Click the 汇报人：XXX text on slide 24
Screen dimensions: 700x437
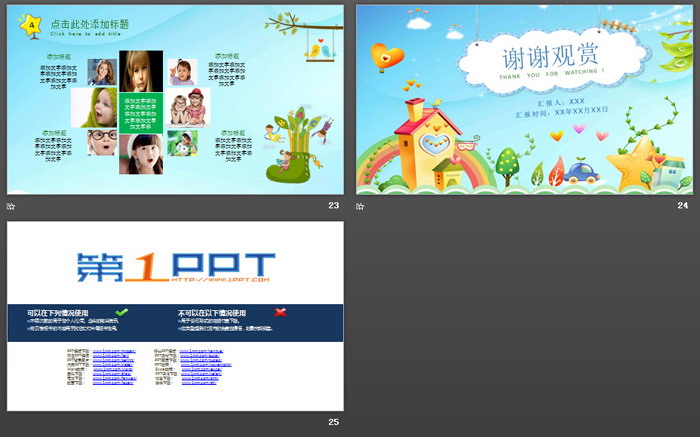[x=561, y=102]
